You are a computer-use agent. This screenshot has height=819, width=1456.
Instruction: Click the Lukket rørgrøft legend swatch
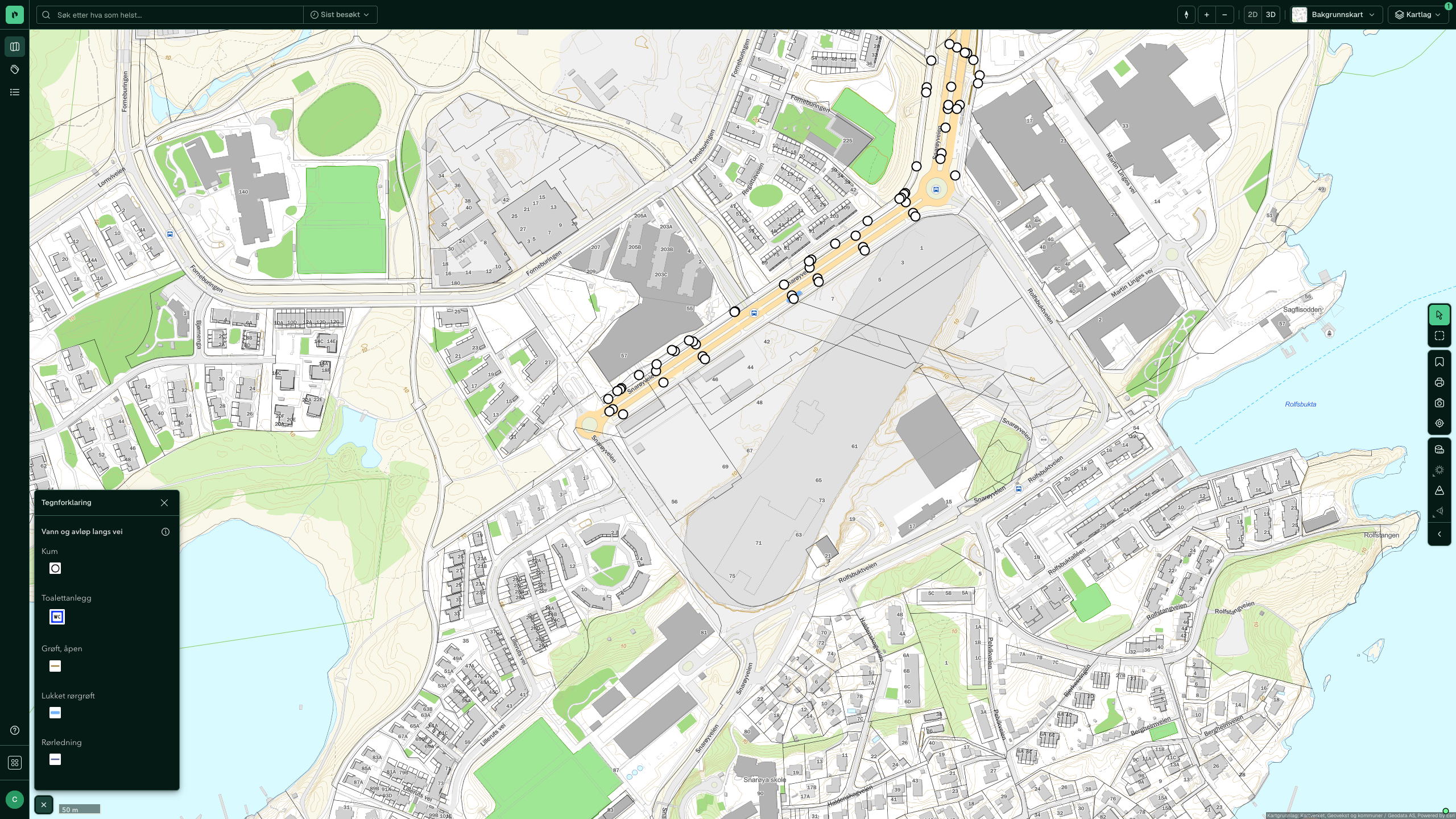point(55,713)
